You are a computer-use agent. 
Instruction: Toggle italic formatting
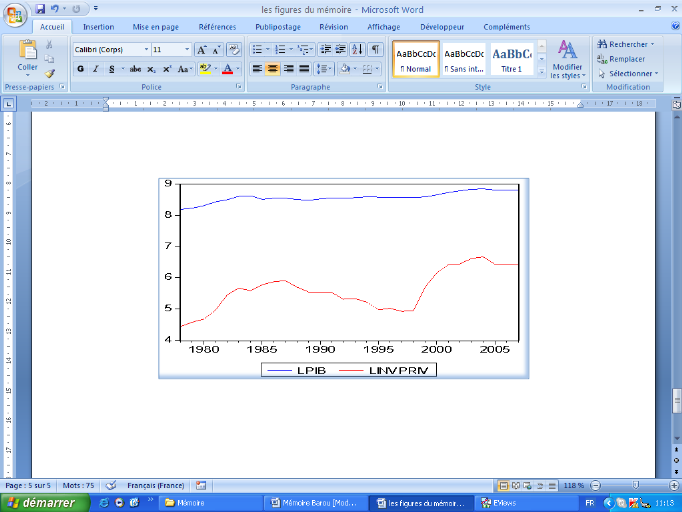(x=95, y=69)
